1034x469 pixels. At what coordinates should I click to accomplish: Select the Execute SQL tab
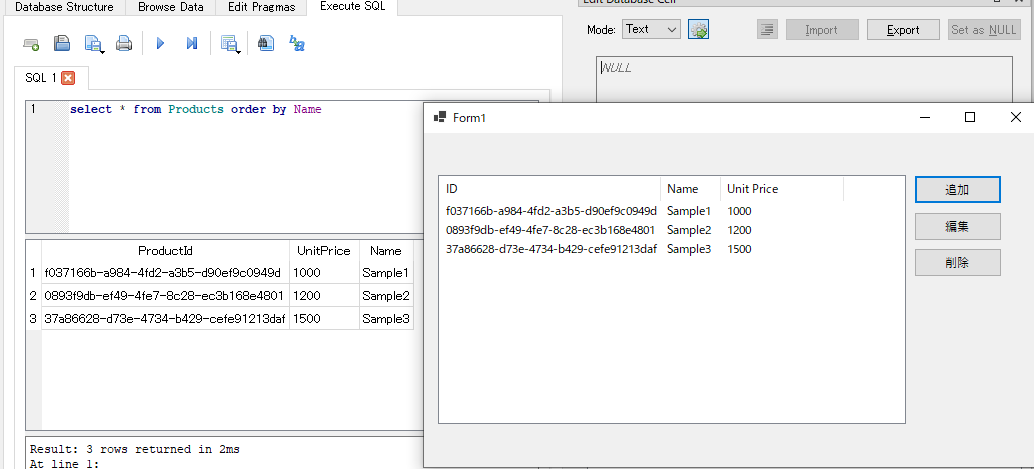click(x=352, y=7)
